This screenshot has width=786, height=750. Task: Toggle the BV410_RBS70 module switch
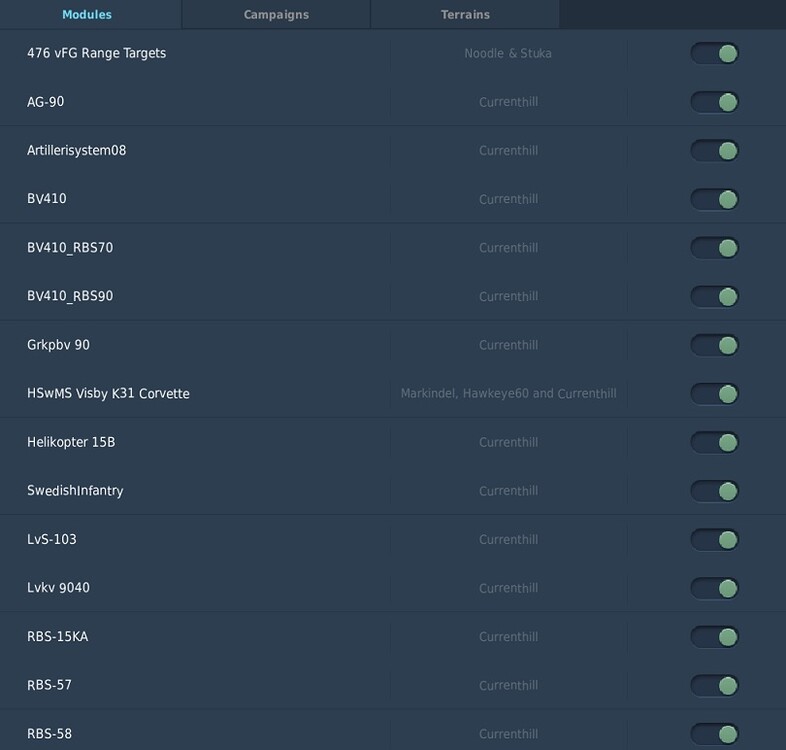click(x=714, y=248)
